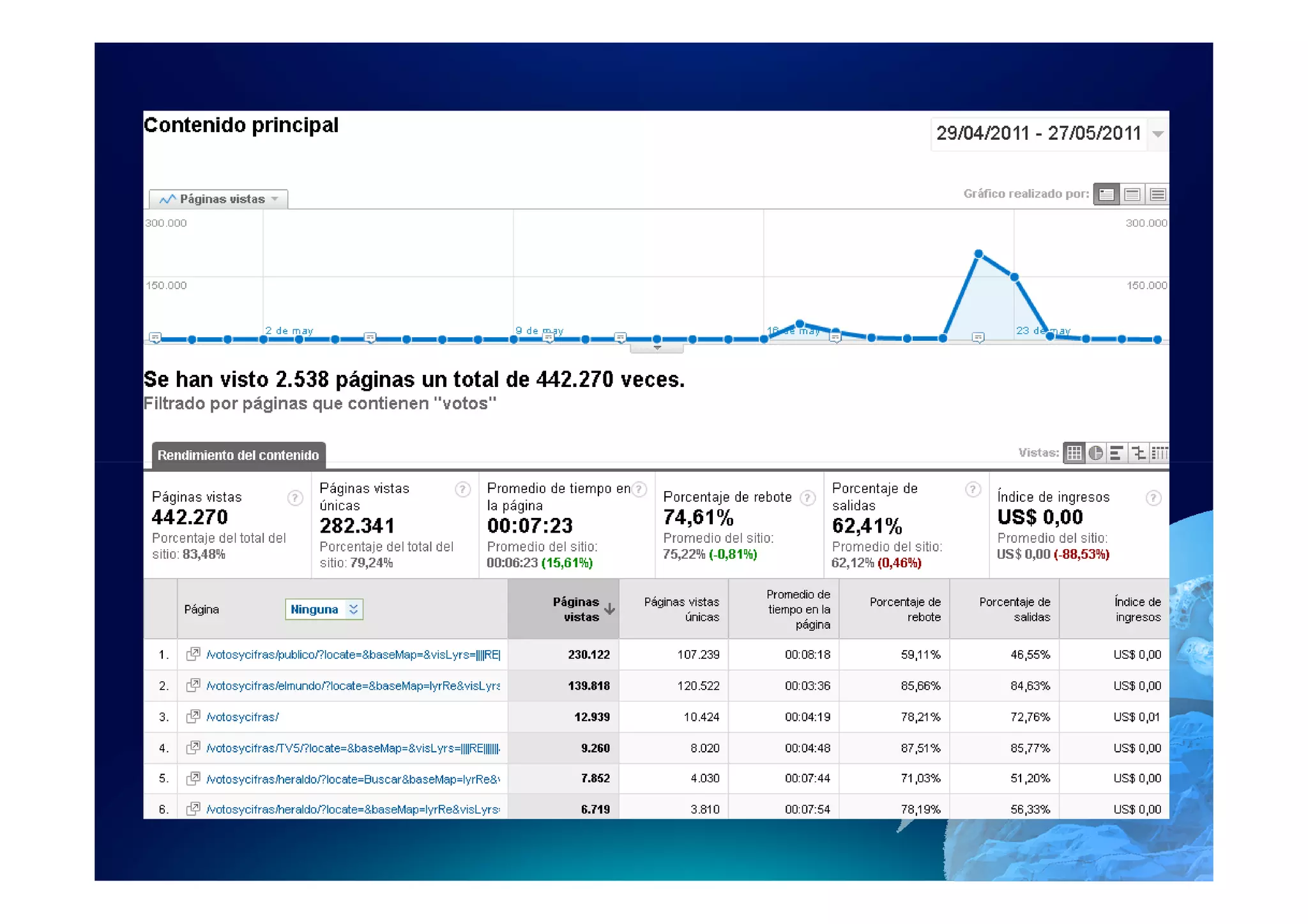1308x924 pixels.
Task: Expand the Páginas vistas graph metric dropdown
Action: click(x=218, y=199)
